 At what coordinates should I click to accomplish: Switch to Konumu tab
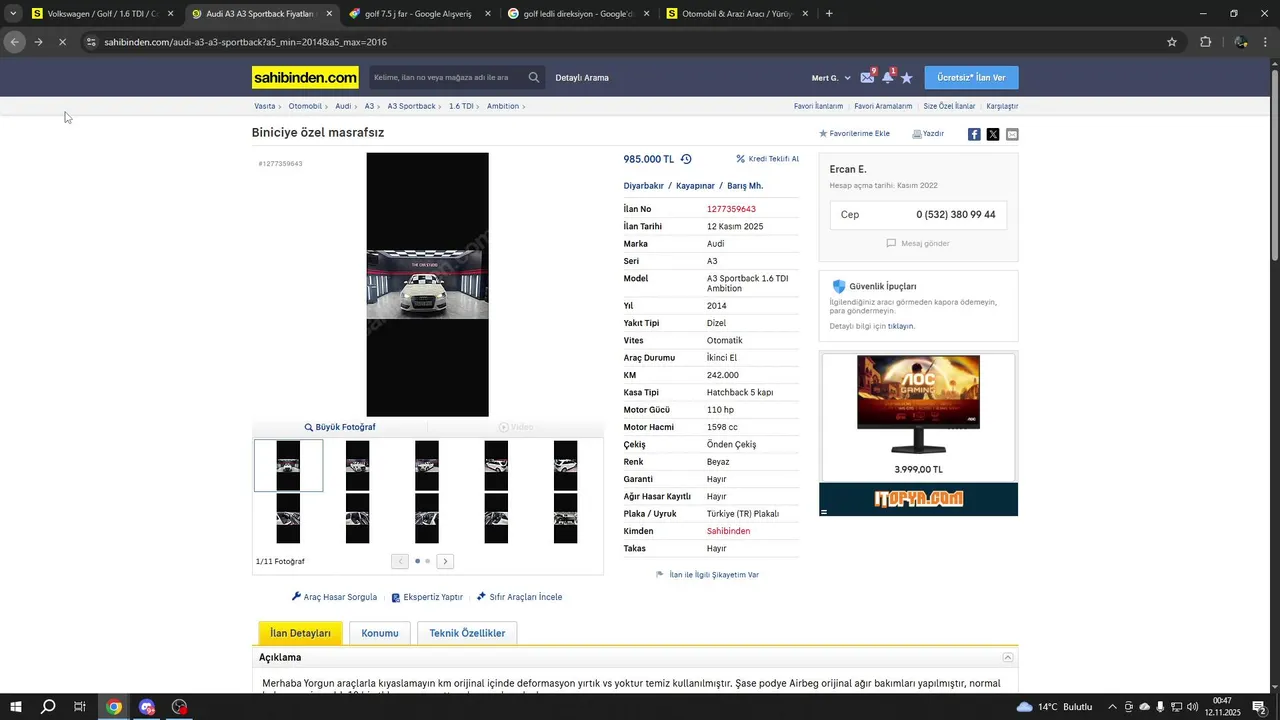(x=380, y=633)
